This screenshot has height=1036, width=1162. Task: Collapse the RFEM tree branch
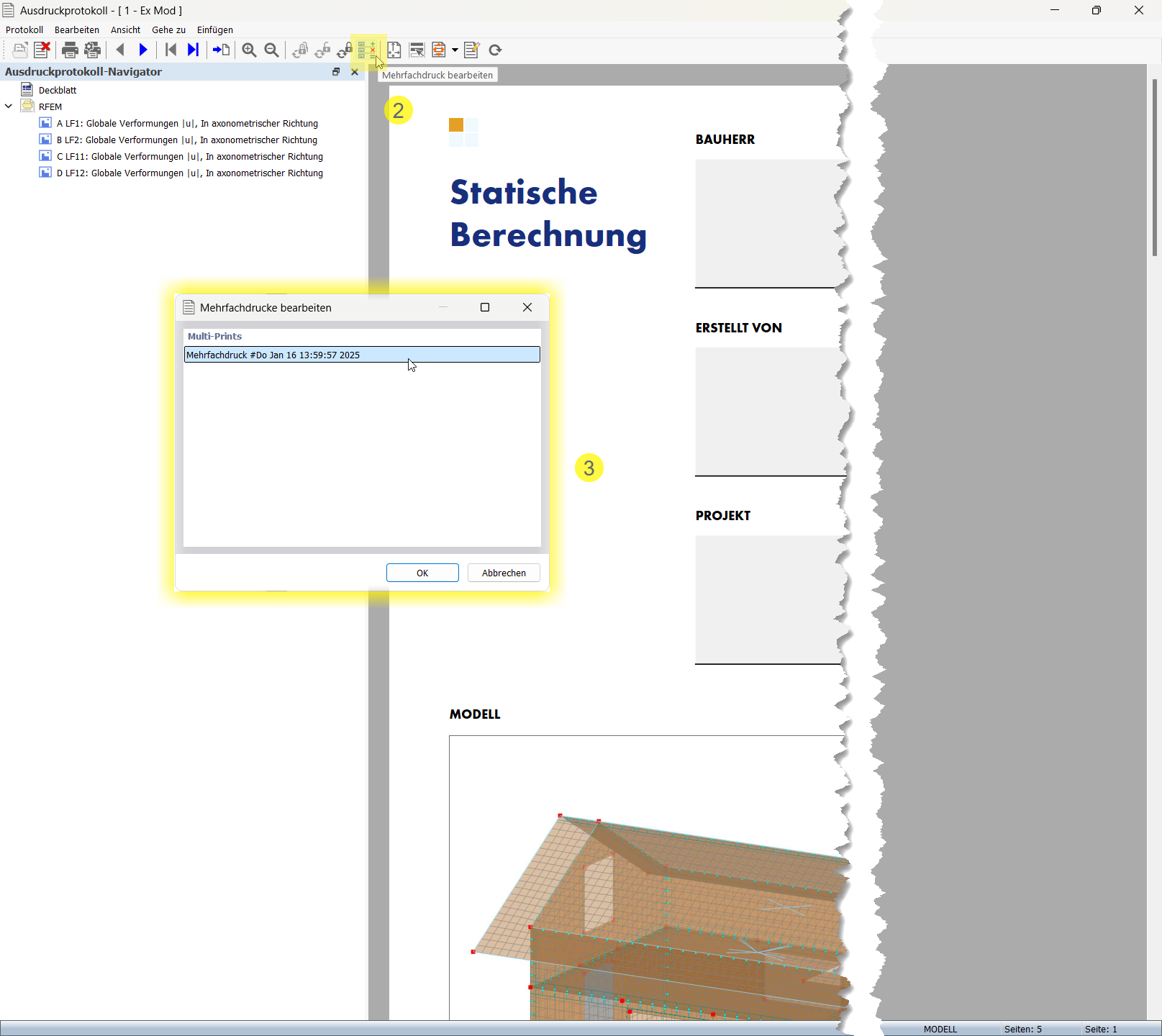click(x=9, y=106)
